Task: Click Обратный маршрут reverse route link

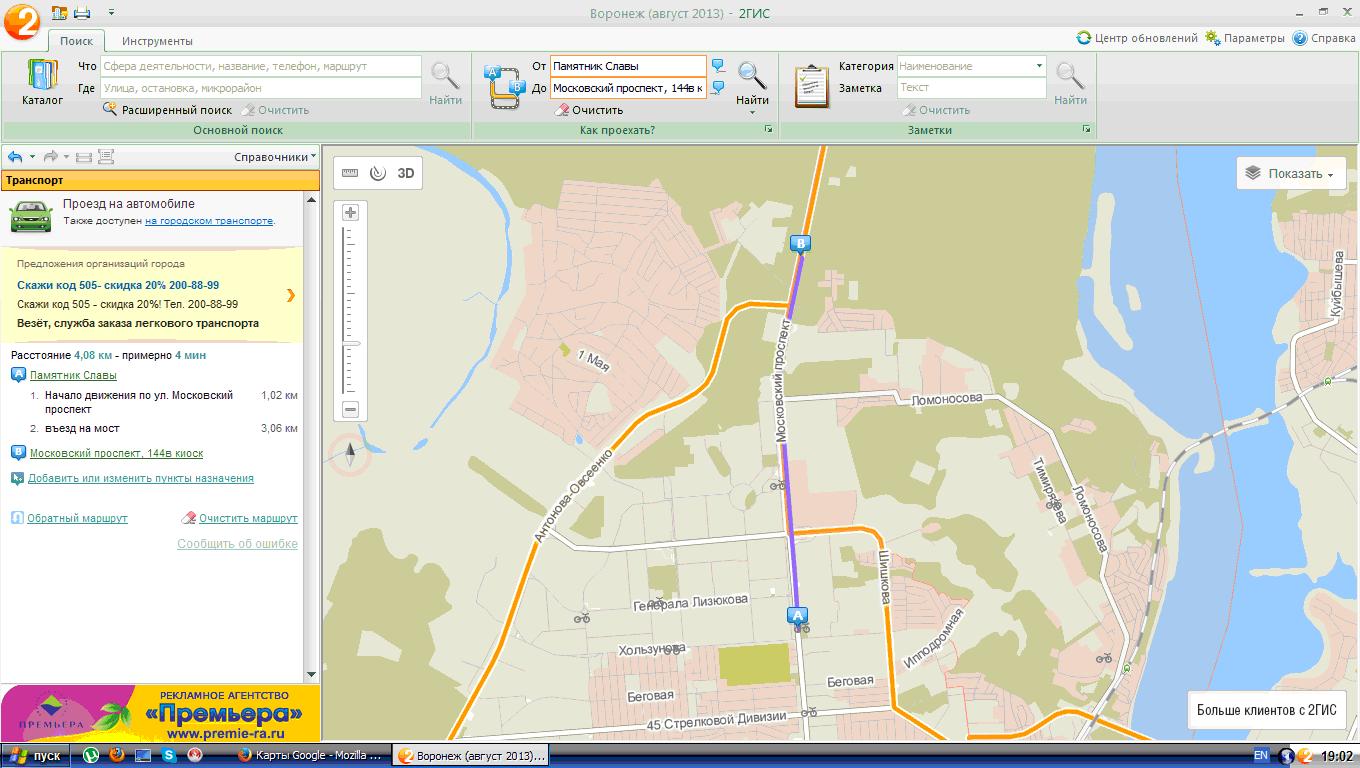Action: click(x=77, y=518)
